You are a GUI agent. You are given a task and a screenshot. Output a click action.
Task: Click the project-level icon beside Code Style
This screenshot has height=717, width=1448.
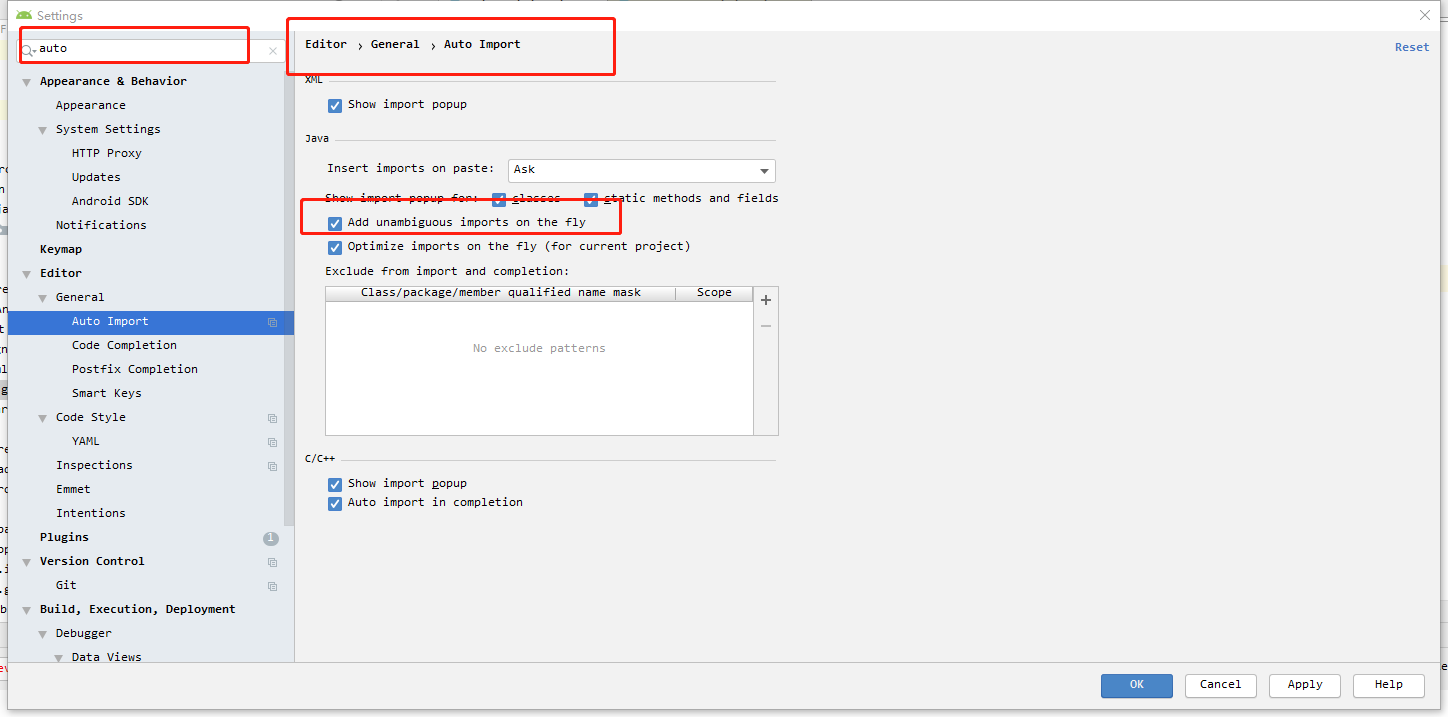tap(272, 418)
